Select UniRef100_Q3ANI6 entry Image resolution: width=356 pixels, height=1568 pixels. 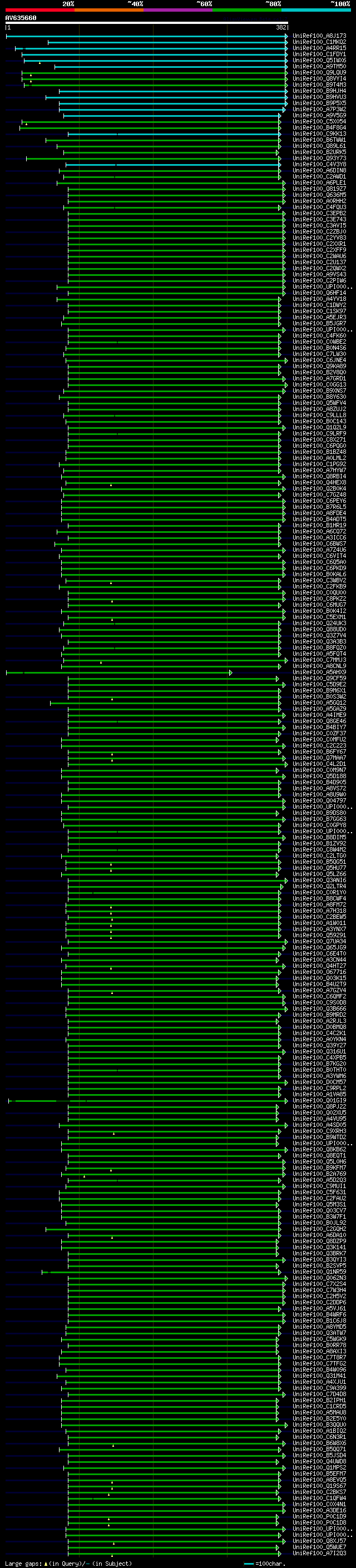(x=319, y=880)
